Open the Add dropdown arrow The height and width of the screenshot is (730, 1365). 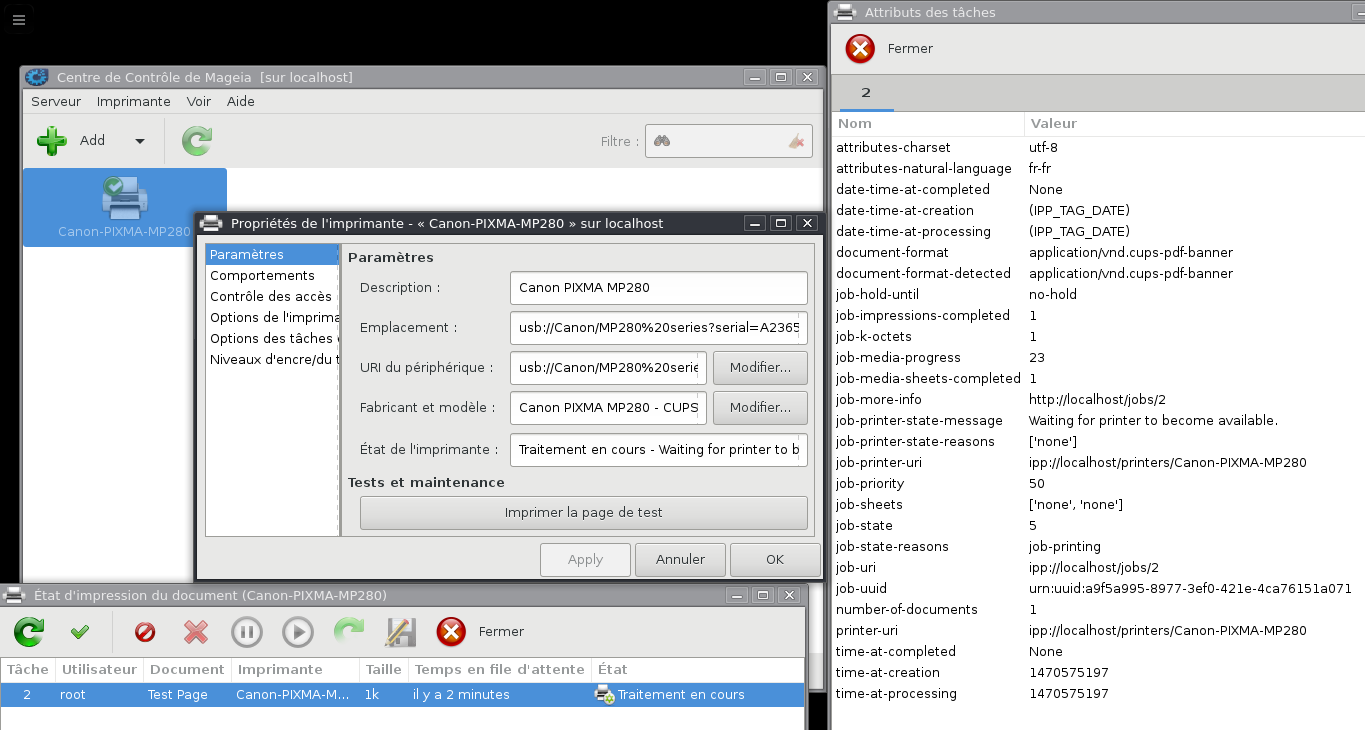[x=140, y=141]
